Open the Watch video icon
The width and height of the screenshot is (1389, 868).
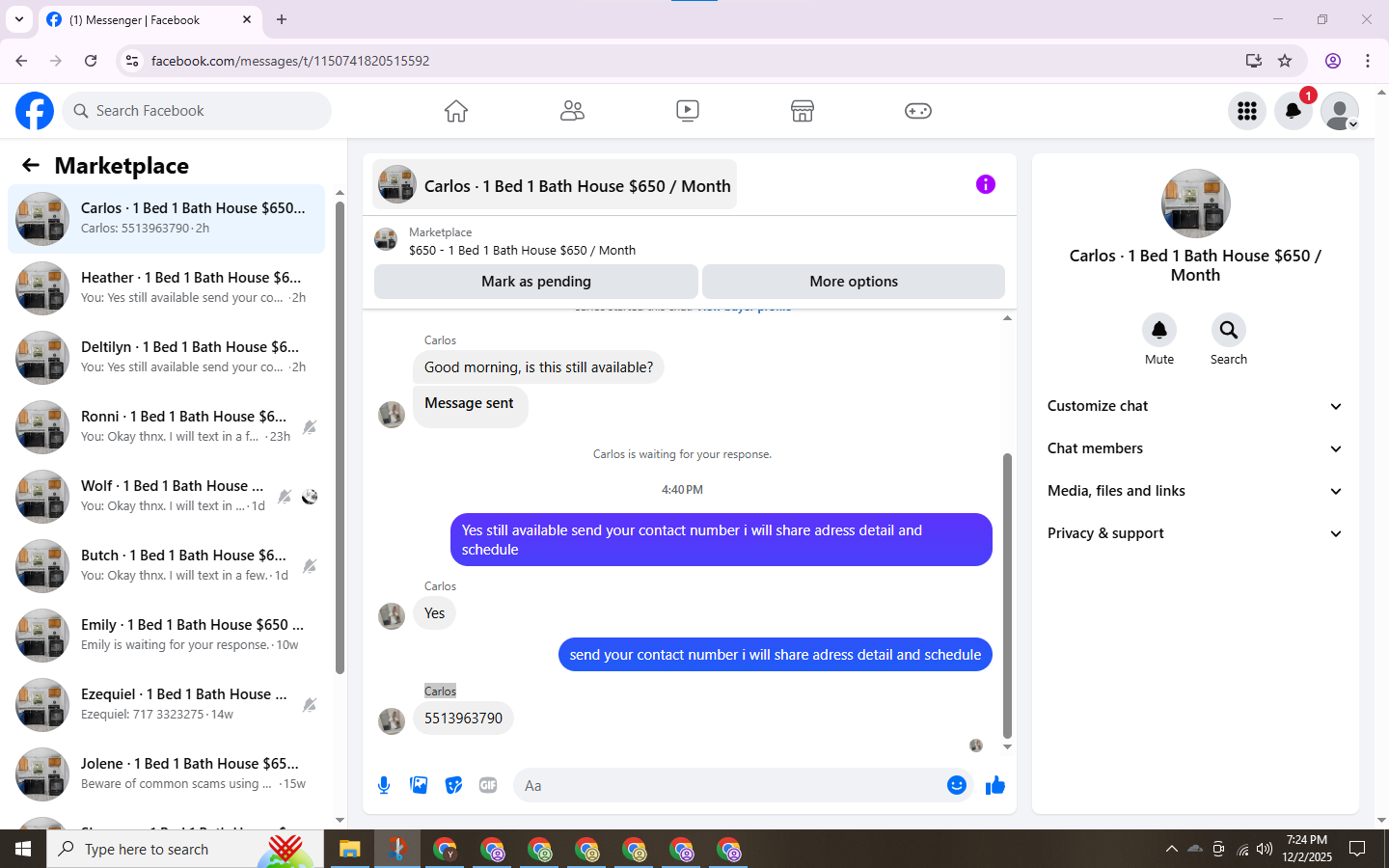[x=688, y=111]
